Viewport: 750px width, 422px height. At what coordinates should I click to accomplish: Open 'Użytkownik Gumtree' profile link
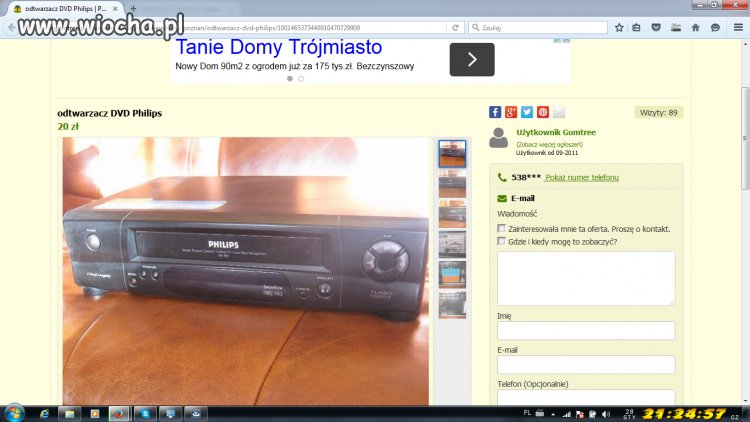click(556, 133)
